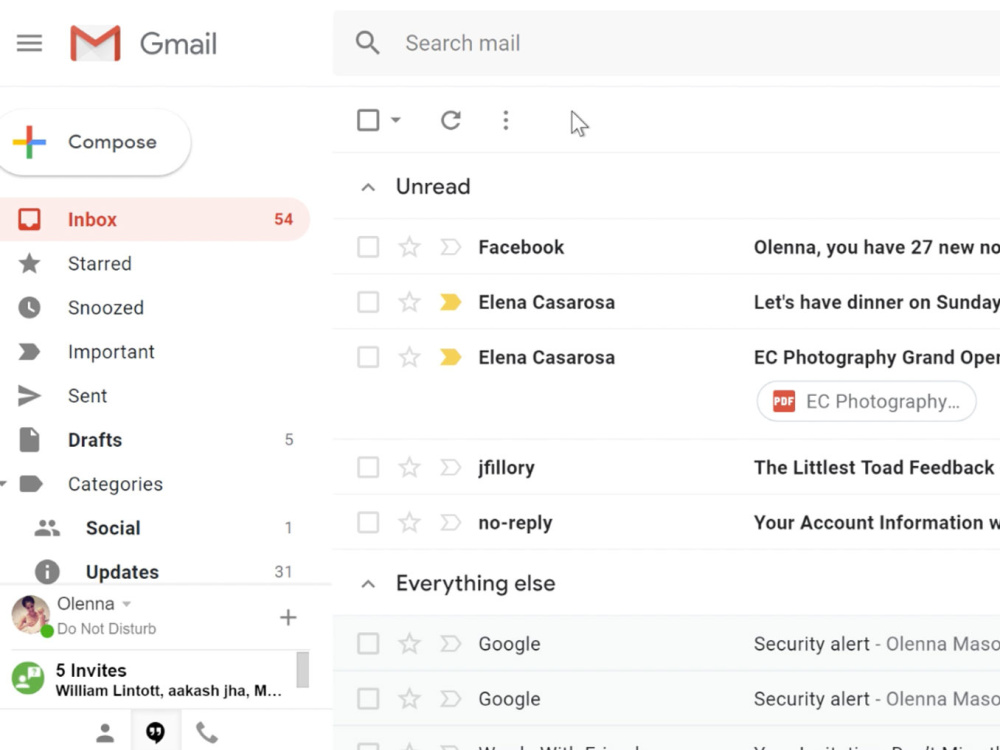Image resolution: width=1000 pixels, height=750 pixels.
Task: Star the first Google Security alert email
Action: (x=409, y=643)
